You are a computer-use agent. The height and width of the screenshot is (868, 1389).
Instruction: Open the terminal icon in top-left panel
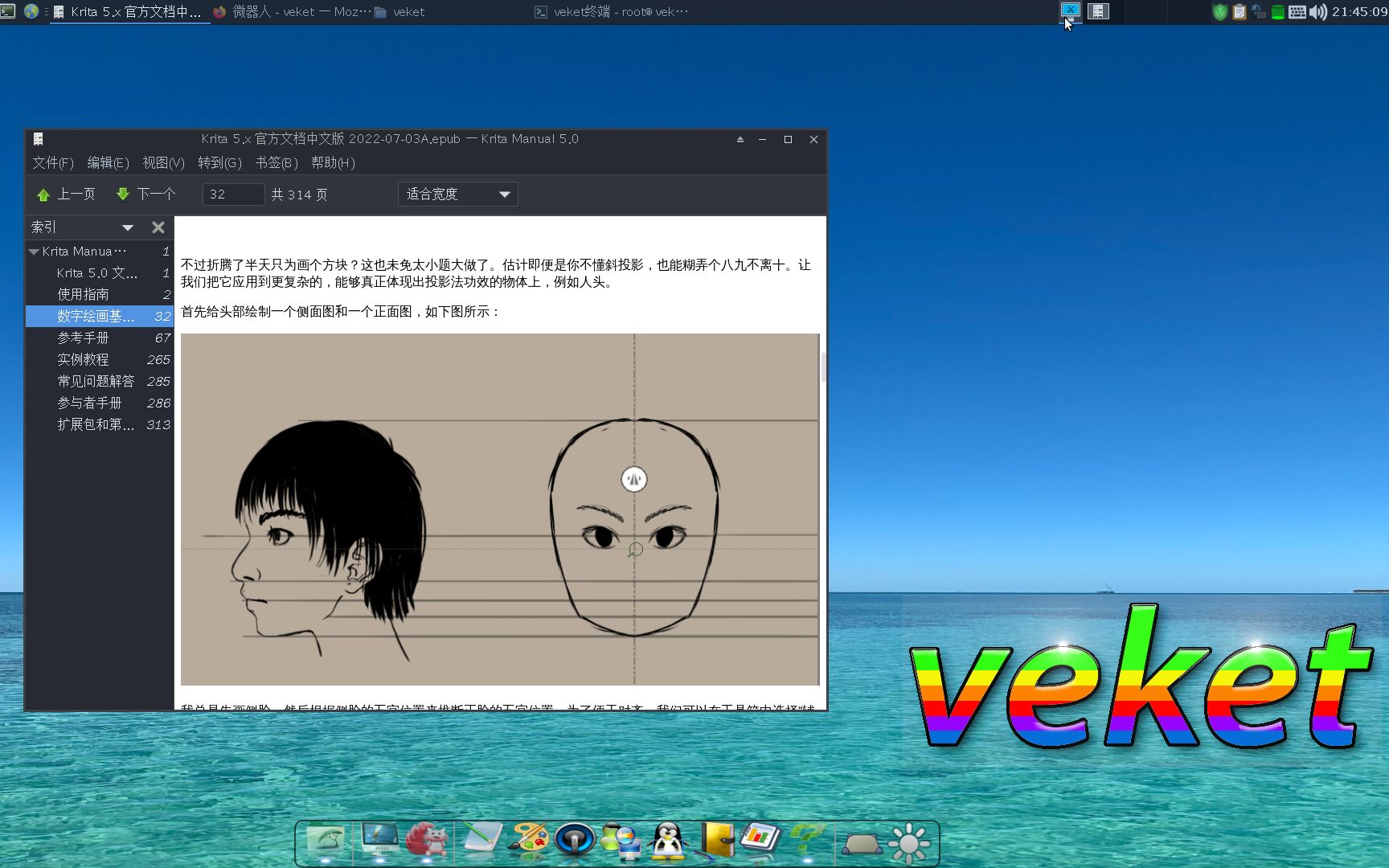(x=8, y=11)
